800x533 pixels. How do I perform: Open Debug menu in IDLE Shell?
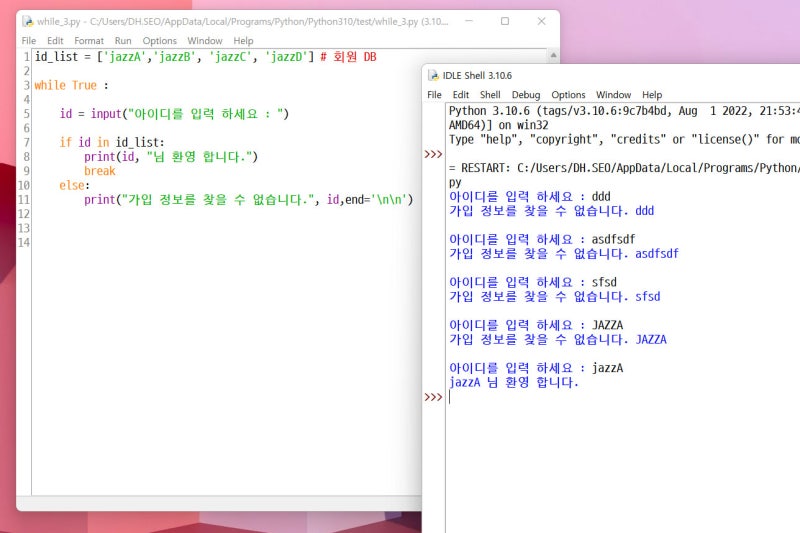[526, 95]
